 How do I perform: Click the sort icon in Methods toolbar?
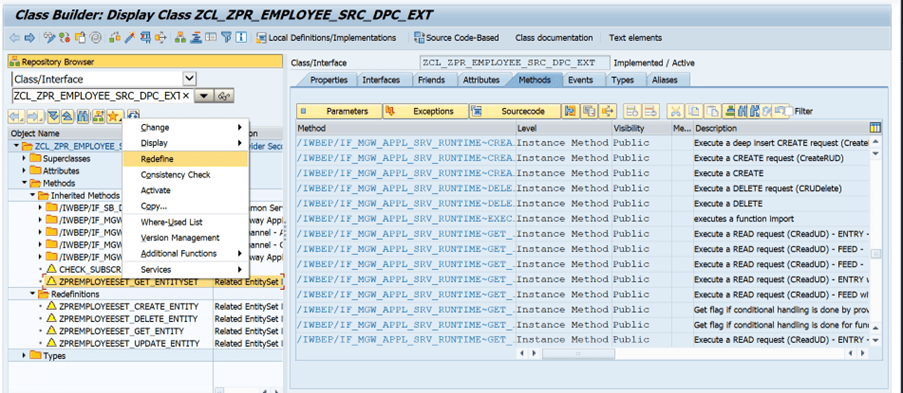point(729,111)
